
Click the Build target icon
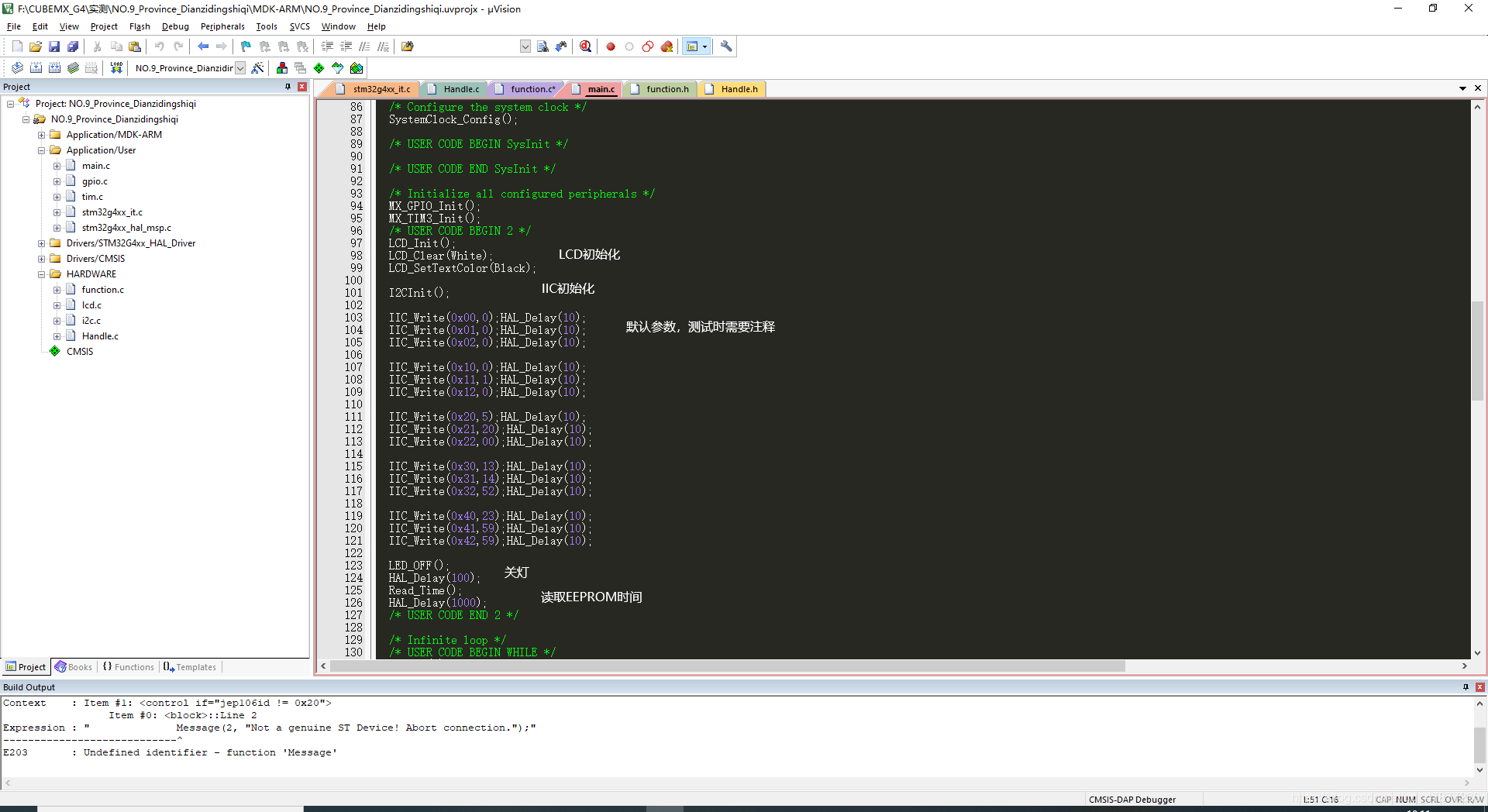coord(36,68)
